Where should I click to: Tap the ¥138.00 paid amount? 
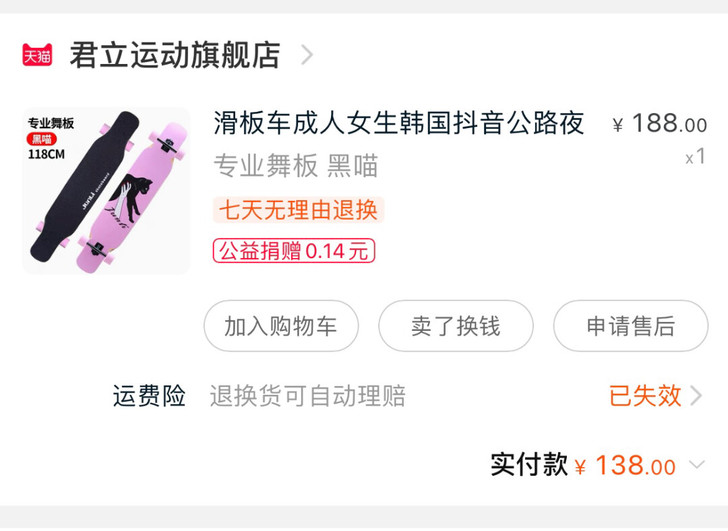coord(625,465)
